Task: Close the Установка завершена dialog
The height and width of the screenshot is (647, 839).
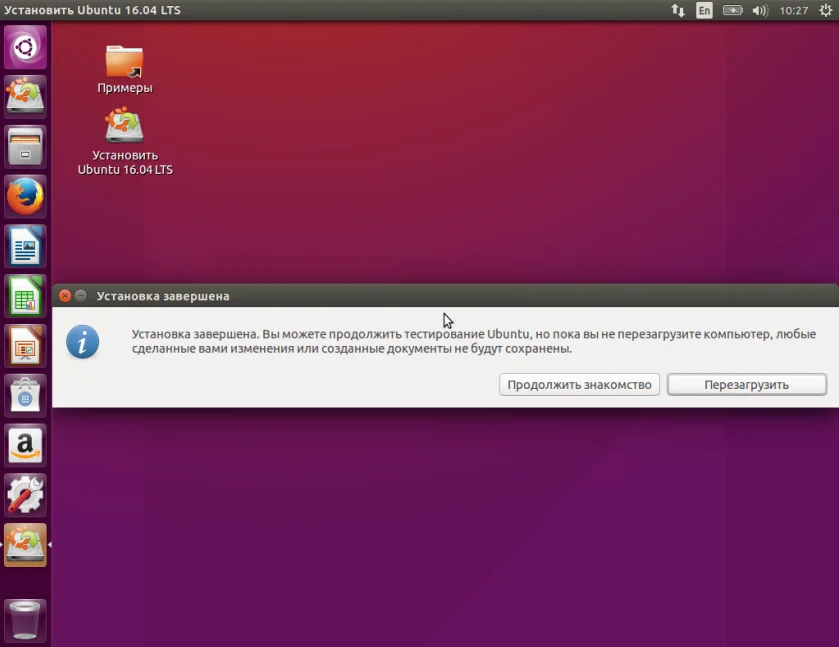Action: coord(65,295)
